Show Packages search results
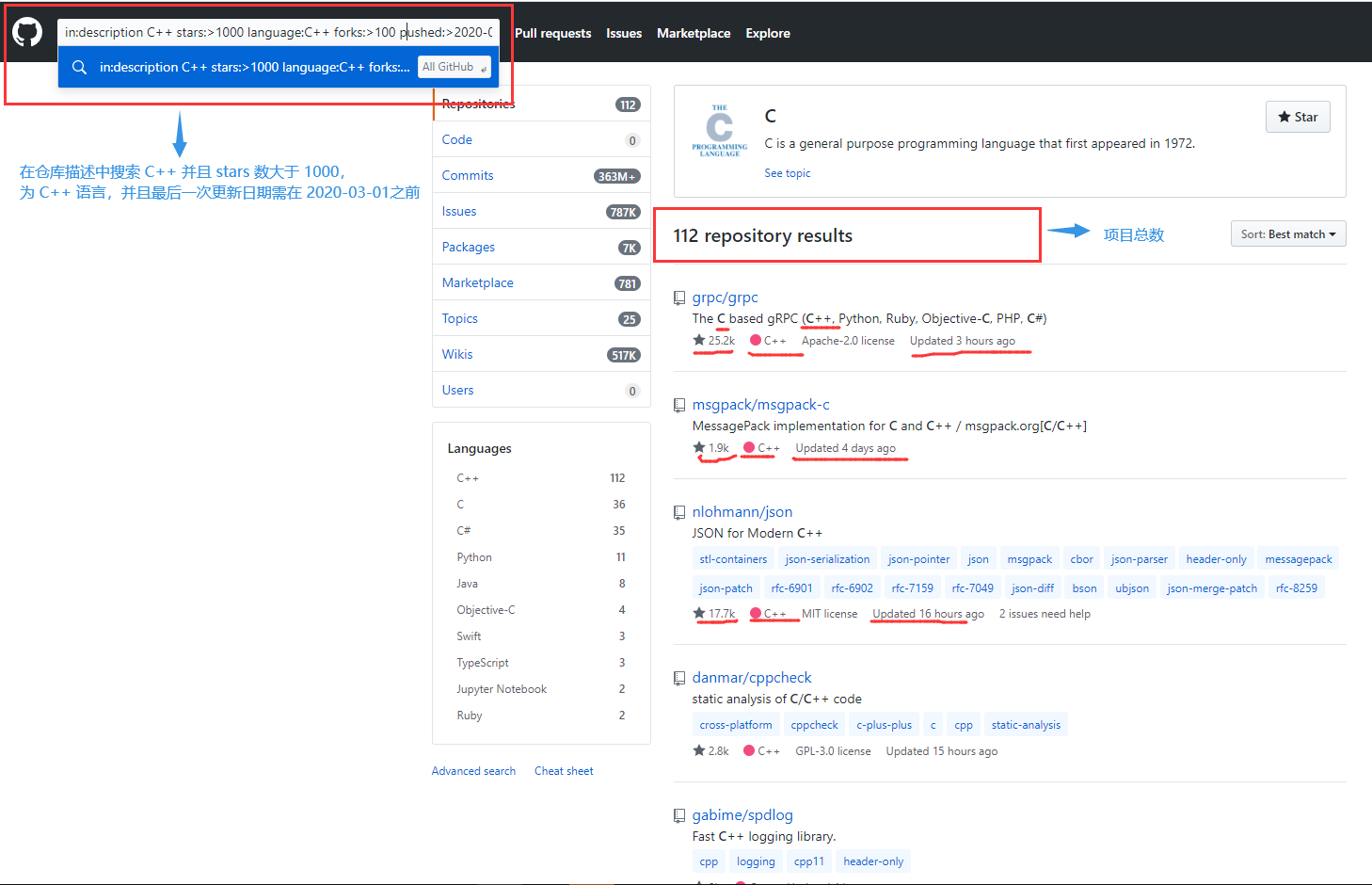1372x885 pixels. pos(541,247)
